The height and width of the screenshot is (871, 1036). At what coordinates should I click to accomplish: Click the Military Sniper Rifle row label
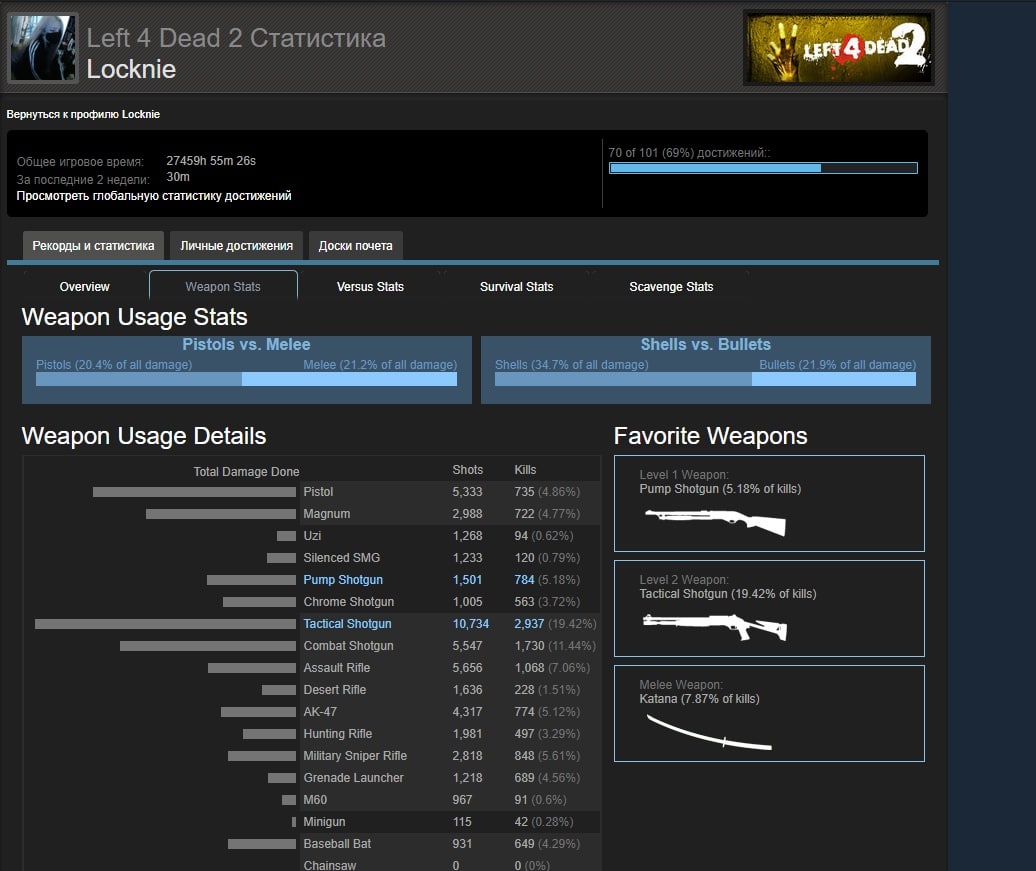pyautogui.click(x=355, y=756)
